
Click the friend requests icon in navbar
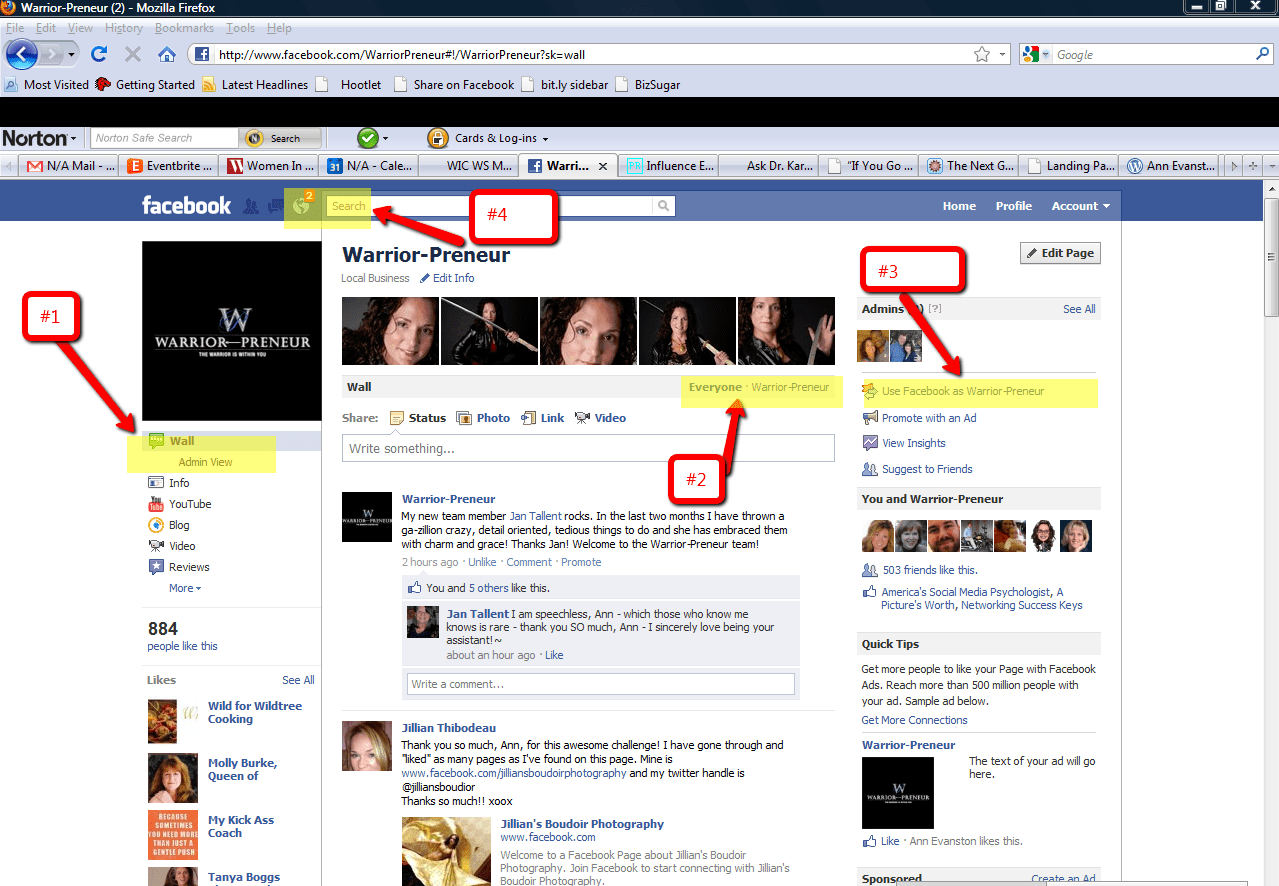[x=248, y=206]
